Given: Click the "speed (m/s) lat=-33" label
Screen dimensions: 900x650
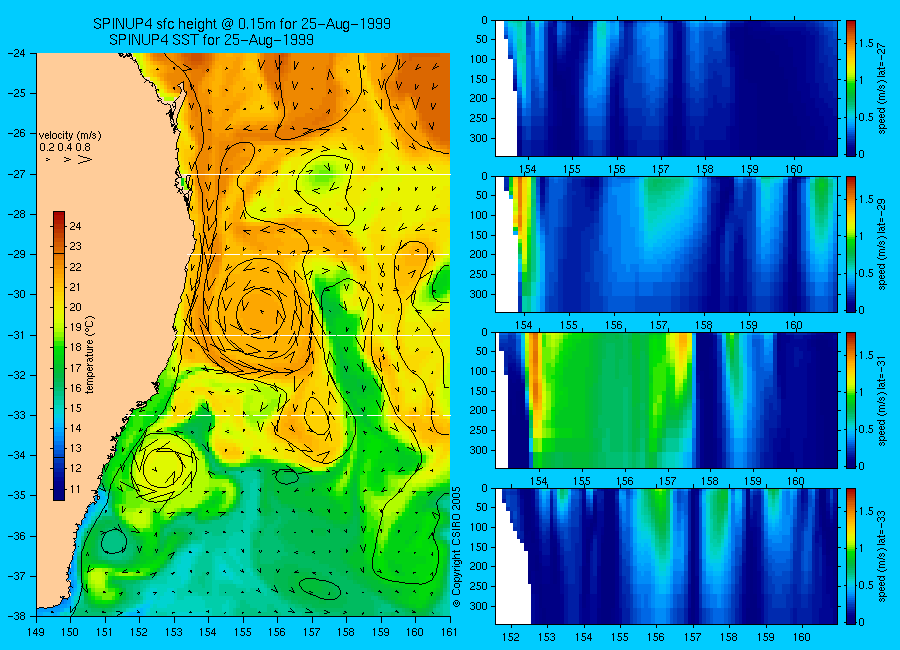Looking at the screenshot, I should click(x=882, y=556).
